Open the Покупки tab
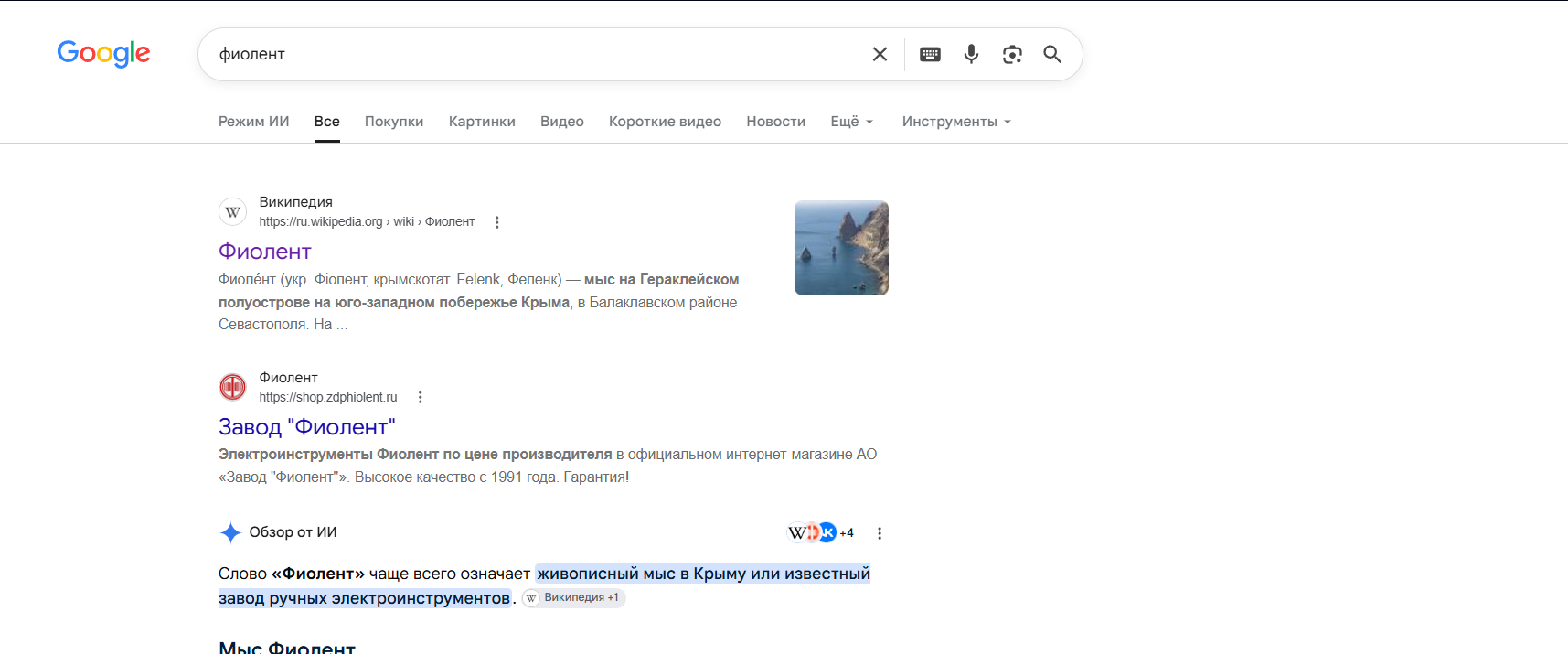This screenshot has height=654, width=1568. 394,122
